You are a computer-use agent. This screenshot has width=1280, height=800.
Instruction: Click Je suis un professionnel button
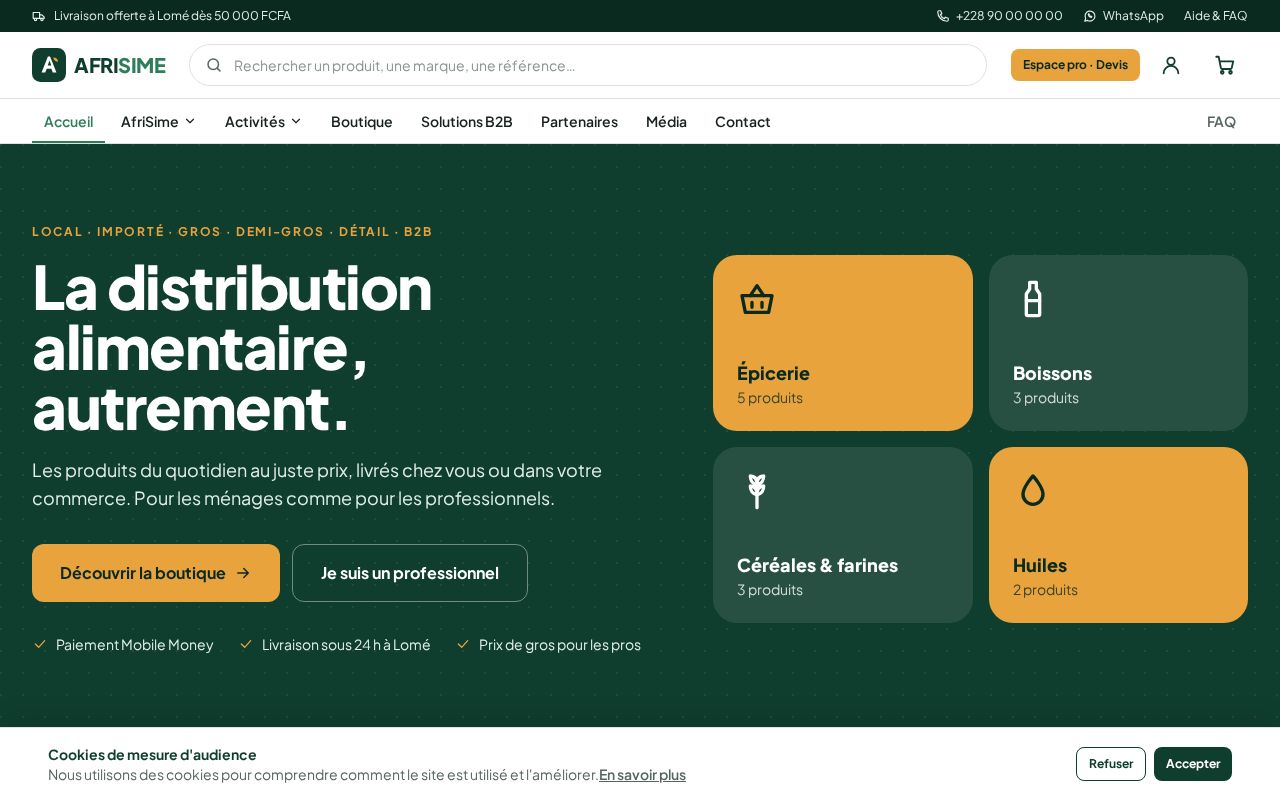tap(410, 573)
